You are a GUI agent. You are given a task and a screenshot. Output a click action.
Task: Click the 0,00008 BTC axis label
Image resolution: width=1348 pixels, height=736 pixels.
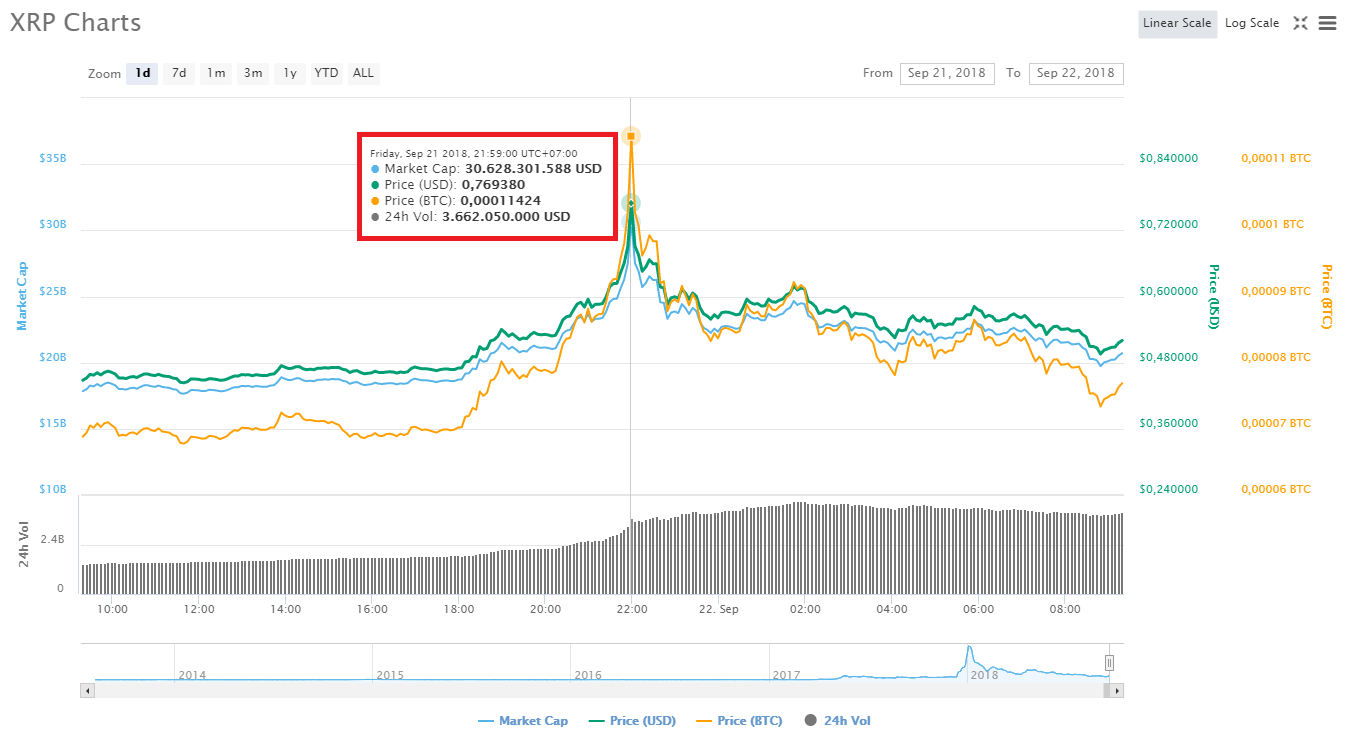tap(1276, 357)
